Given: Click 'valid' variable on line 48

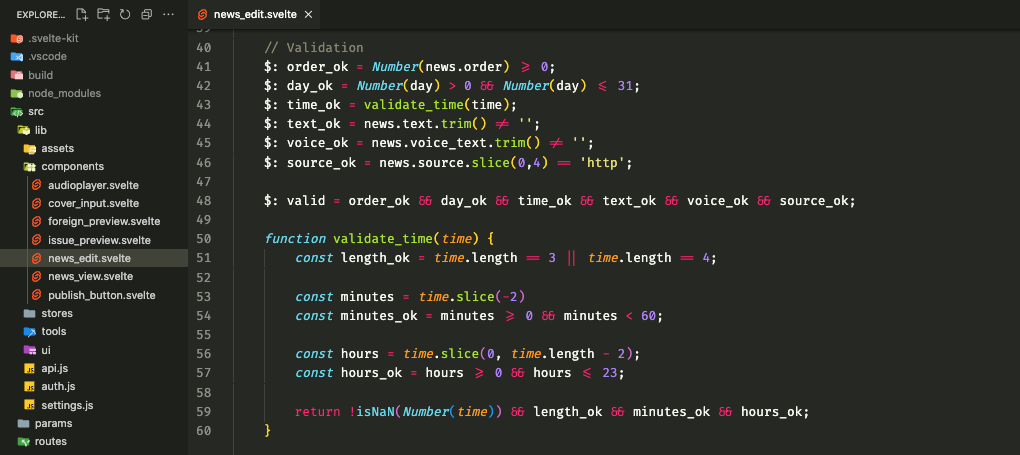Looking at the screenshot, I should point(306,200).
